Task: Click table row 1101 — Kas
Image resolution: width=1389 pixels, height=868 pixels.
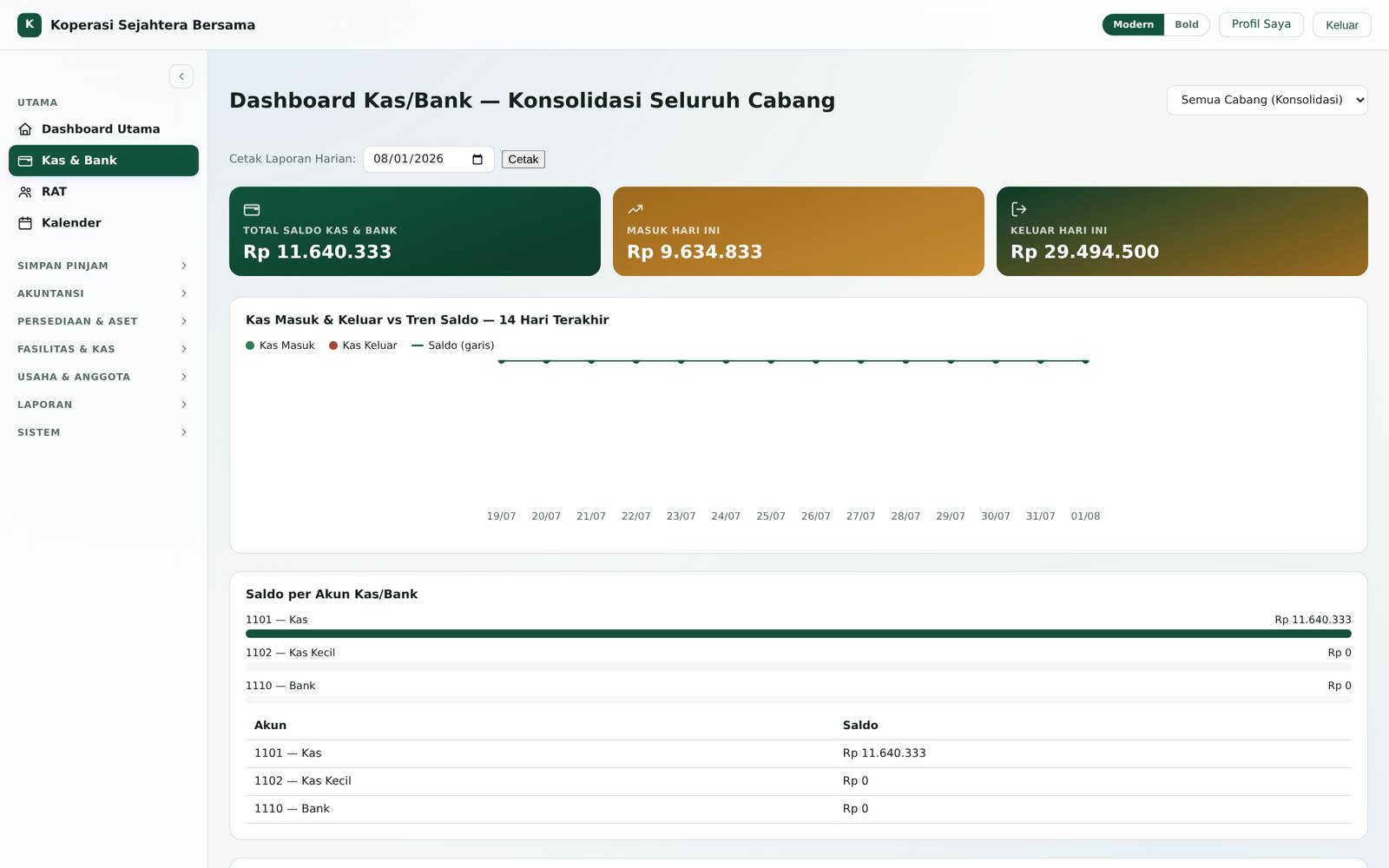Action: tap(799, 753)
